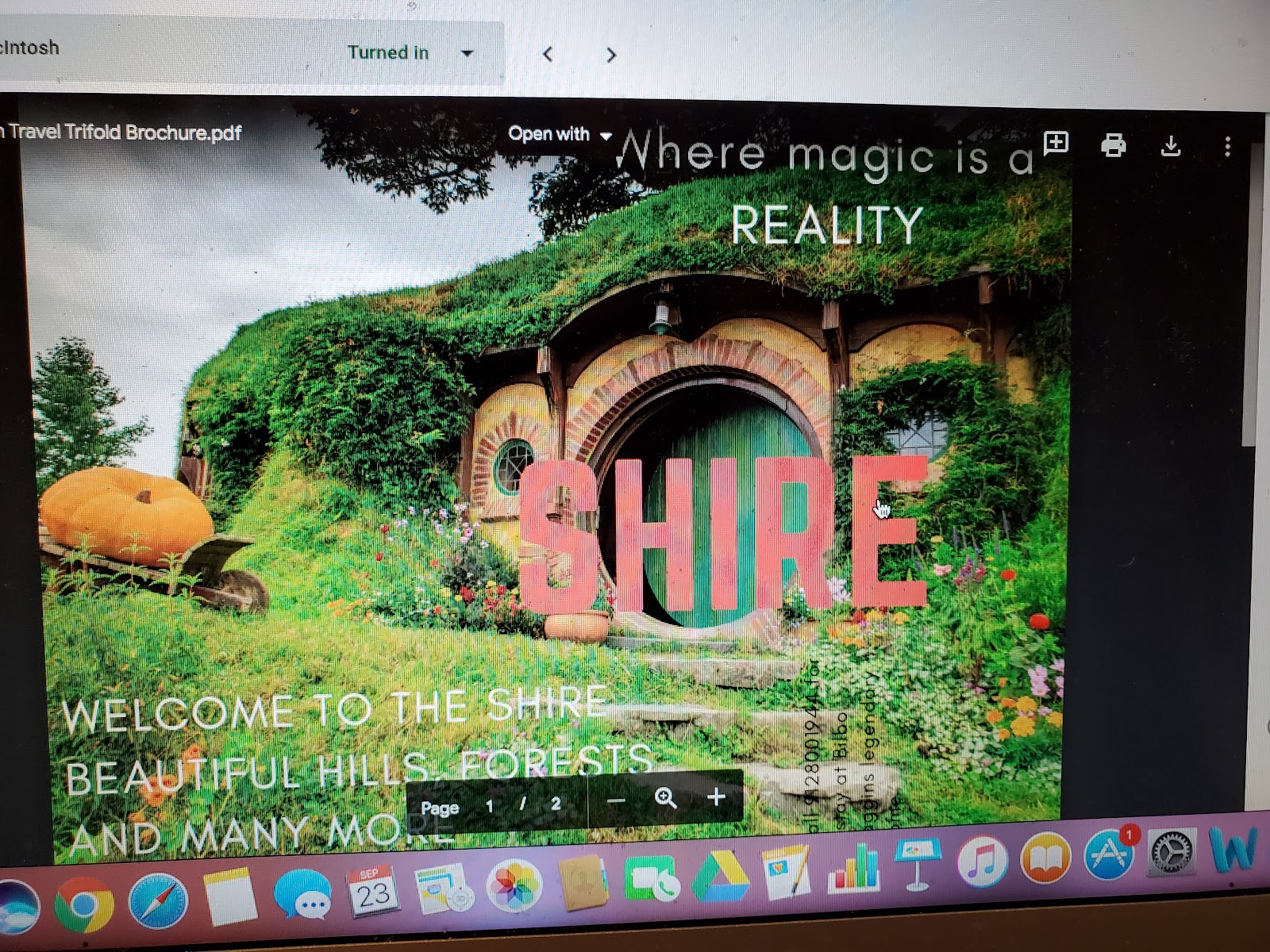Go to the next student submission

click(x=611, y=55)
